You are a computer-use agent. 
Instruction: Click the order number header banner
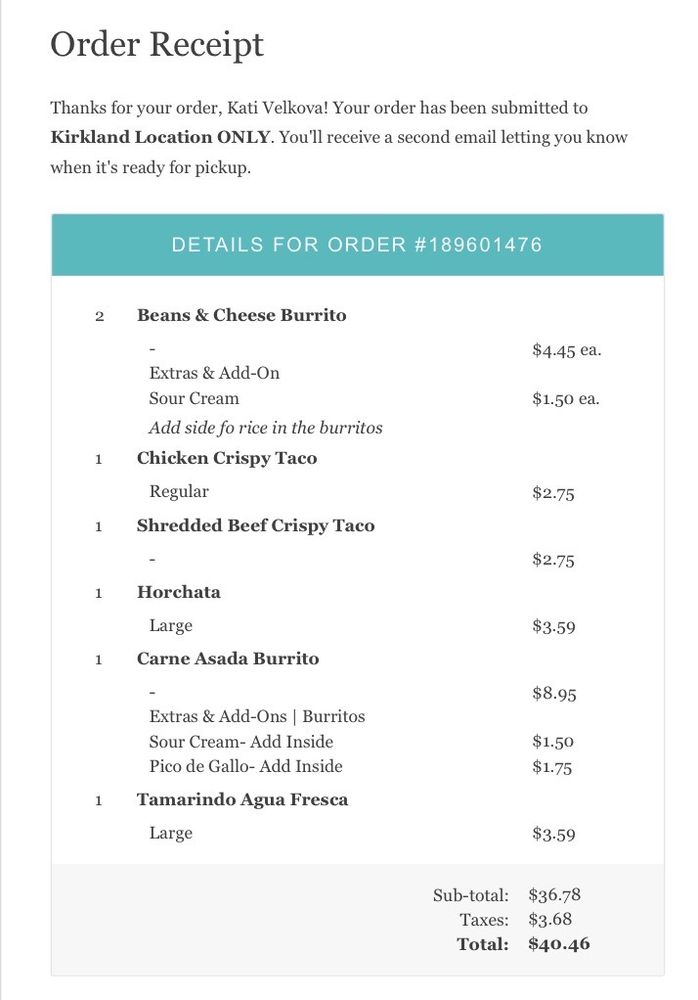click(x=357, y=245)
